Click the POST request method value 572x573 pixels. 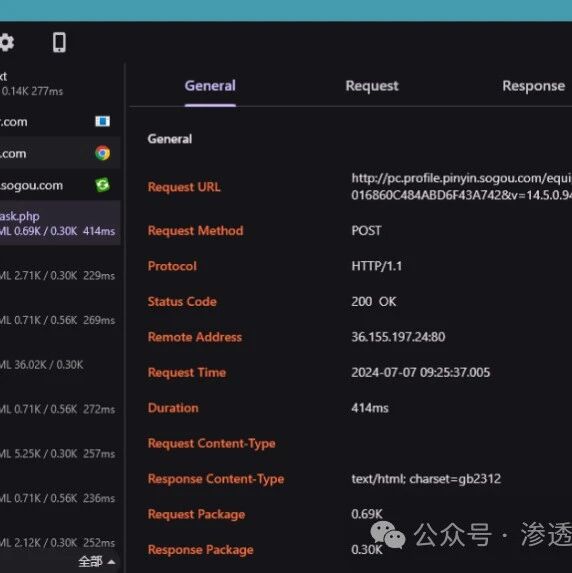click(366, 231)
